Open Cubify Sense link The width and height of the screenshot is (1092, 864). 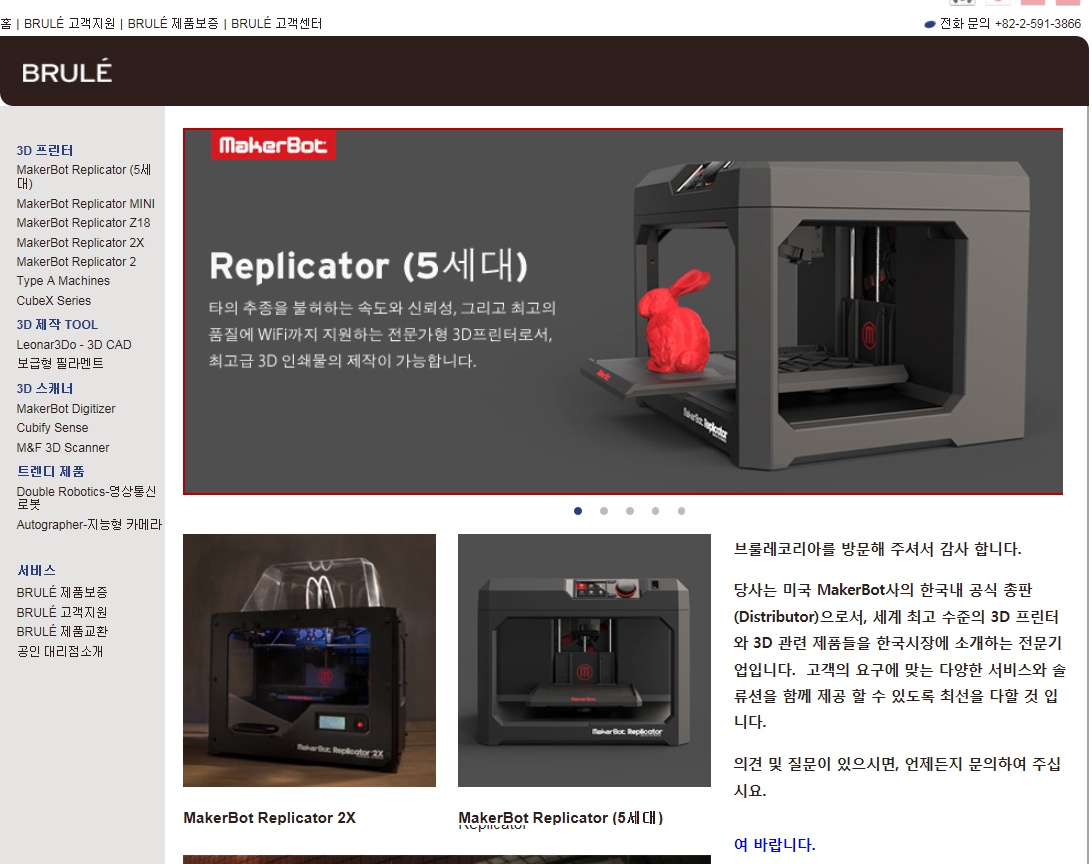[x=52, y=427]
